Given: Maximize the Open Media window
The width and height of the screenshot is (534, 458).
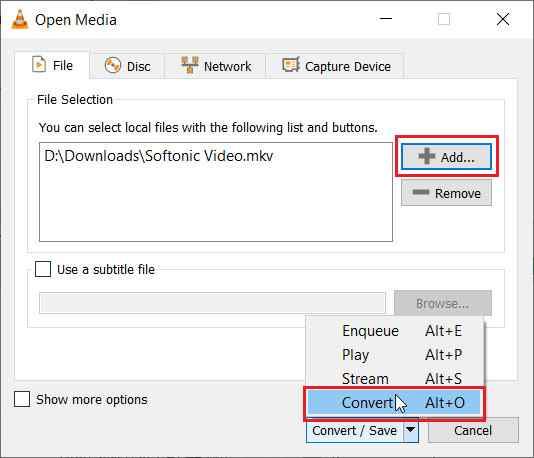Looking at the screenshot, I should click(x=443, y=19).
